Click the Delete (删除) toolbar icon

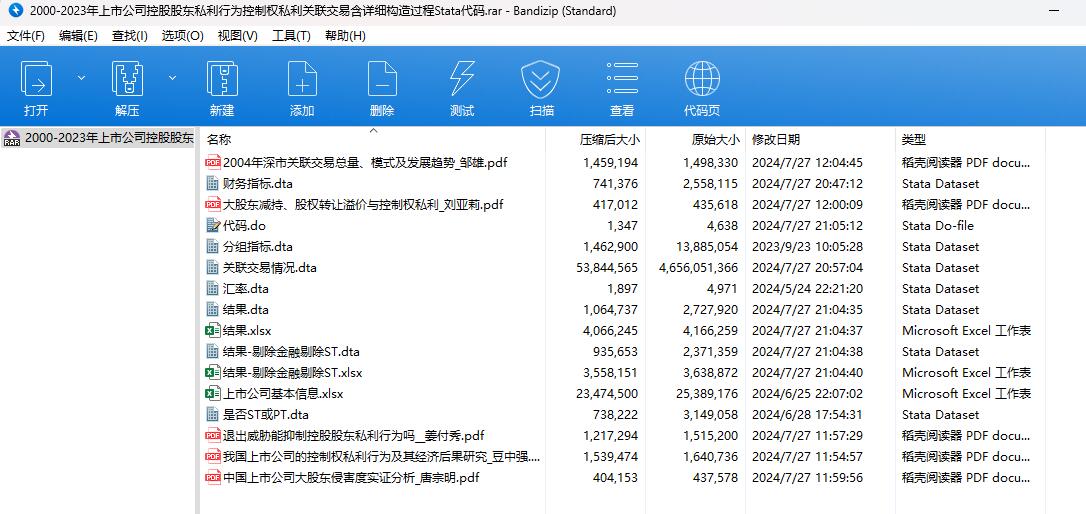[382, 78]
